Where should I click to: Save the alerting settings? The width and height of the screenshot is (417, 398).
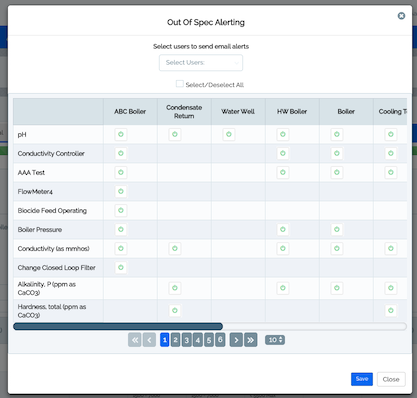pyautogui.click(x=362, y=379)
